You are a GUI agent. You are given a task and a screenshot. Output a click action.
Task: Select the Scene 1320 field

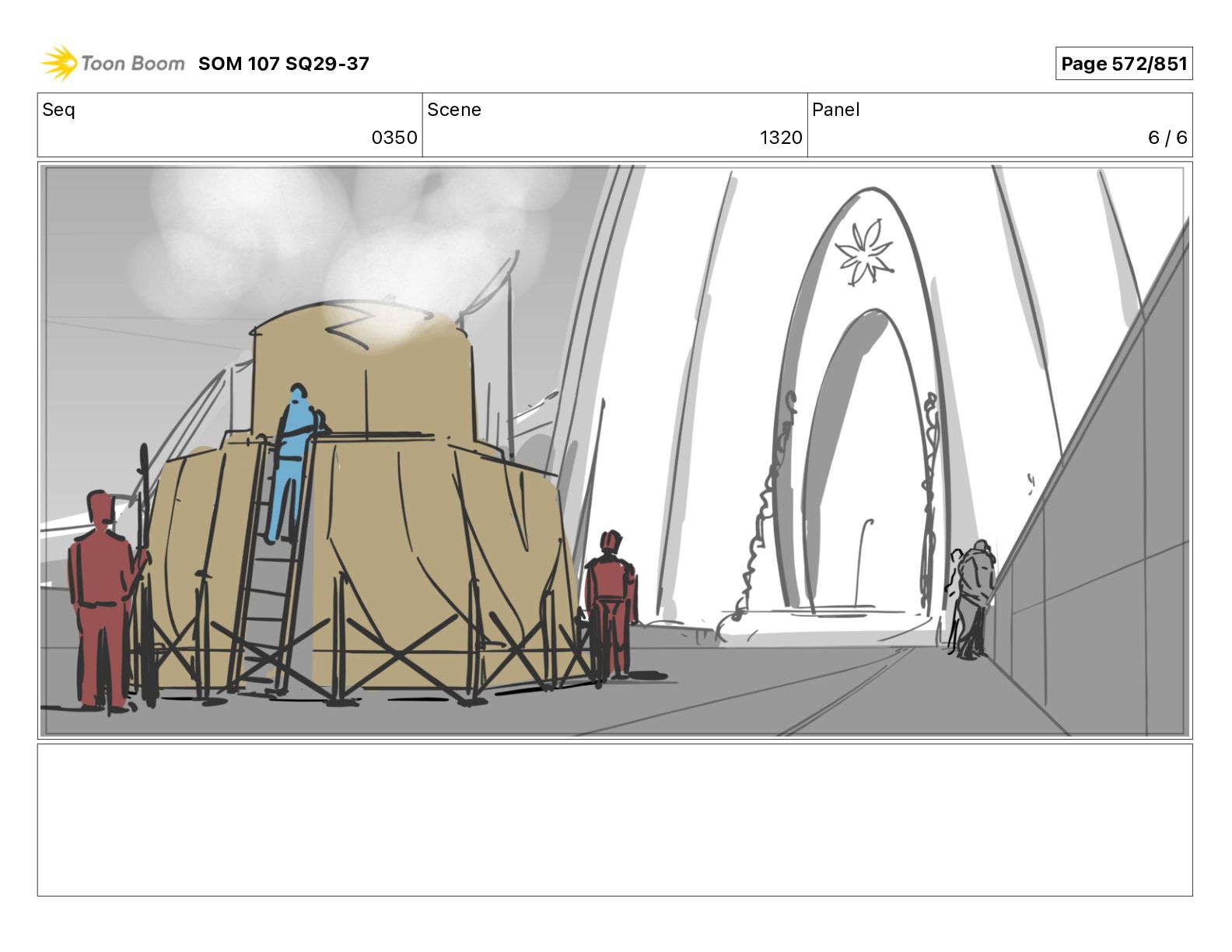point(615,125)
